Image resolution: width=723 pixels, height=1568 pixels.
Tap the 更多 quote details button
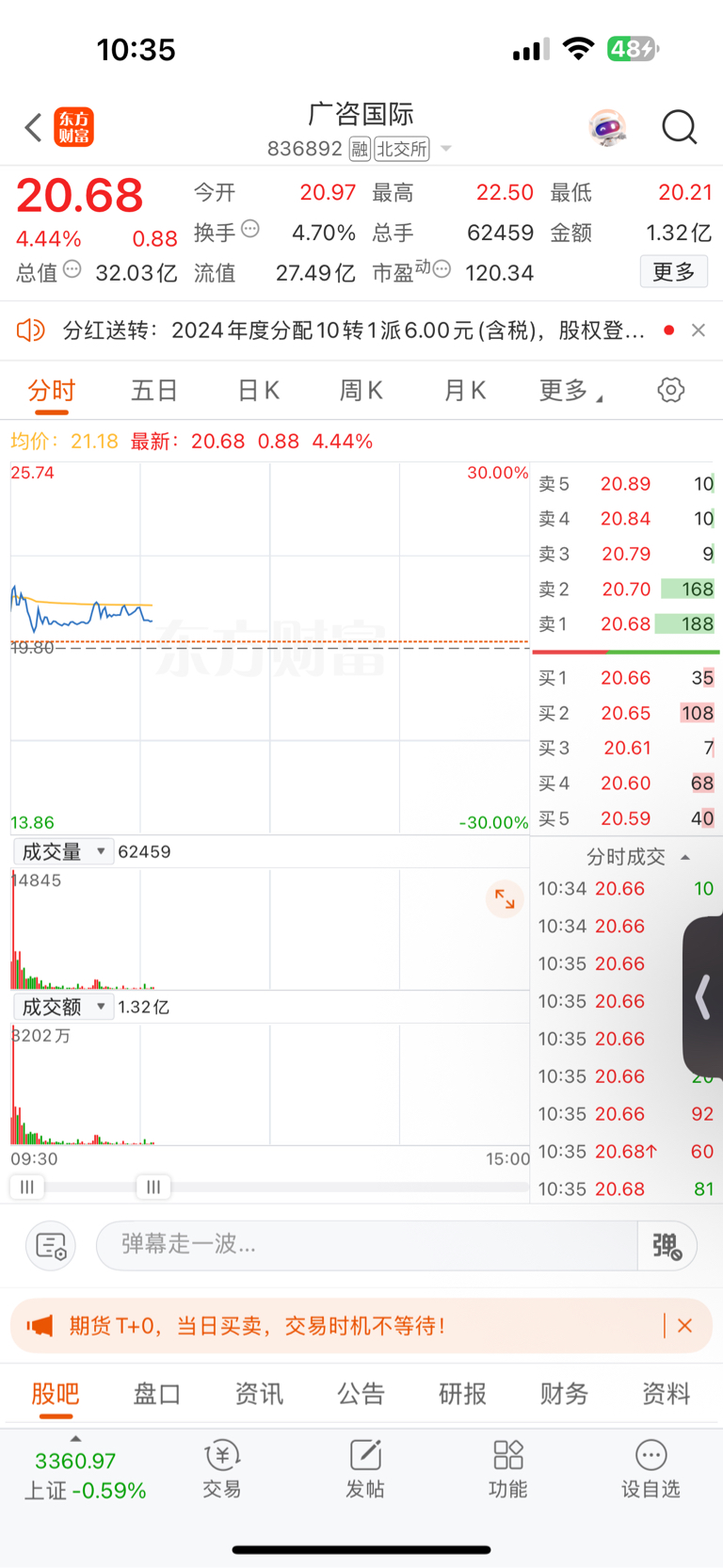674,272
